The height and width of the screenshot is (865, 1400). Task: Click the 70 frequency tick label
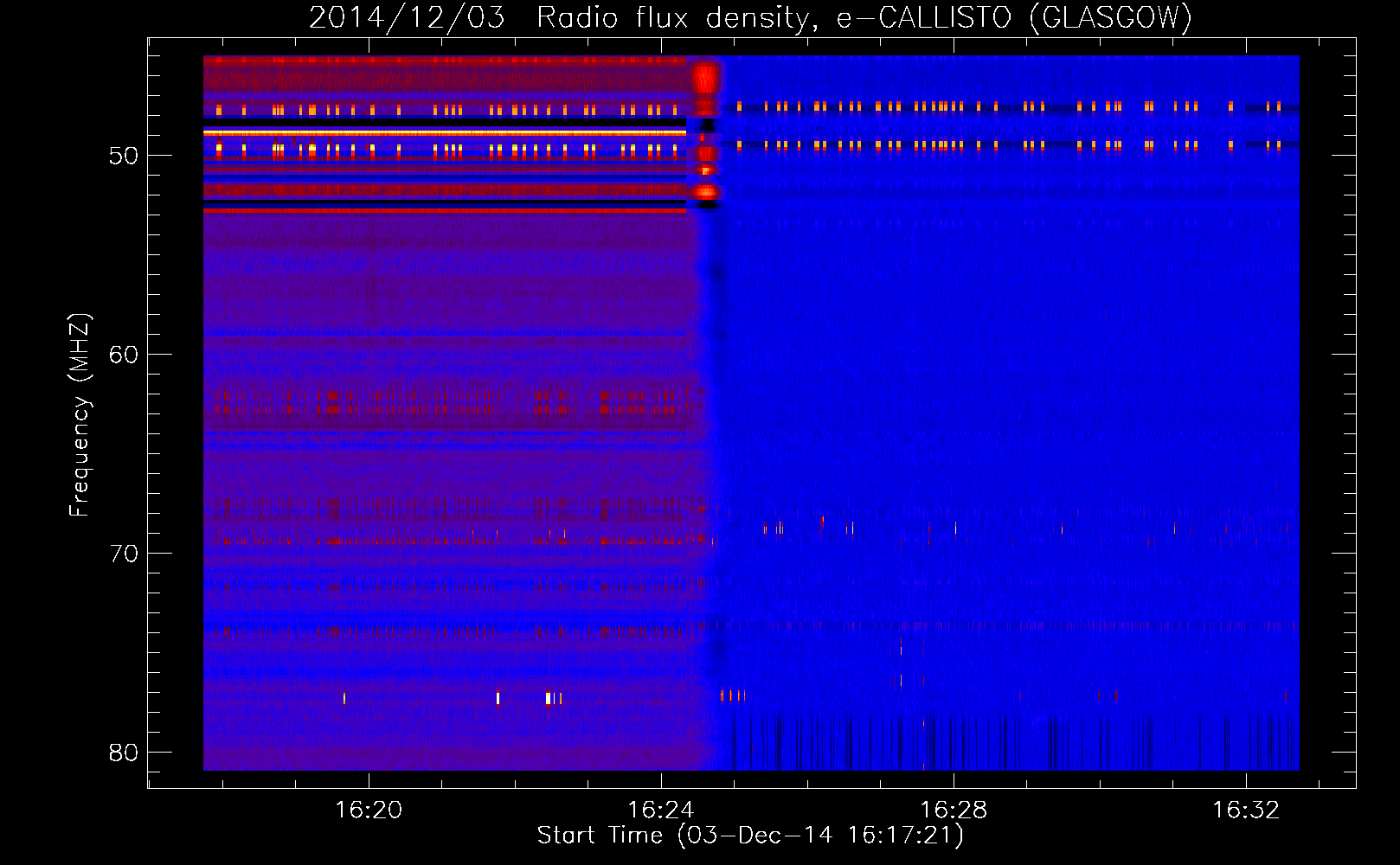click(124, 554)
